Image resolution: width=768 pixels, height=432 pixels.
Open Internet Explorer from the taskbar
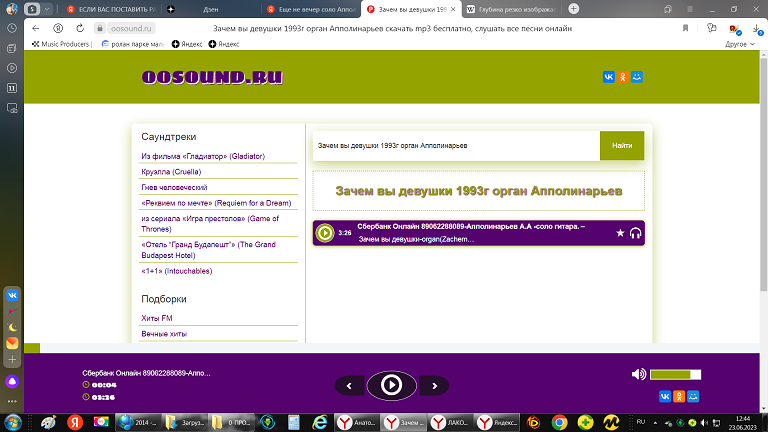[319, 422]
